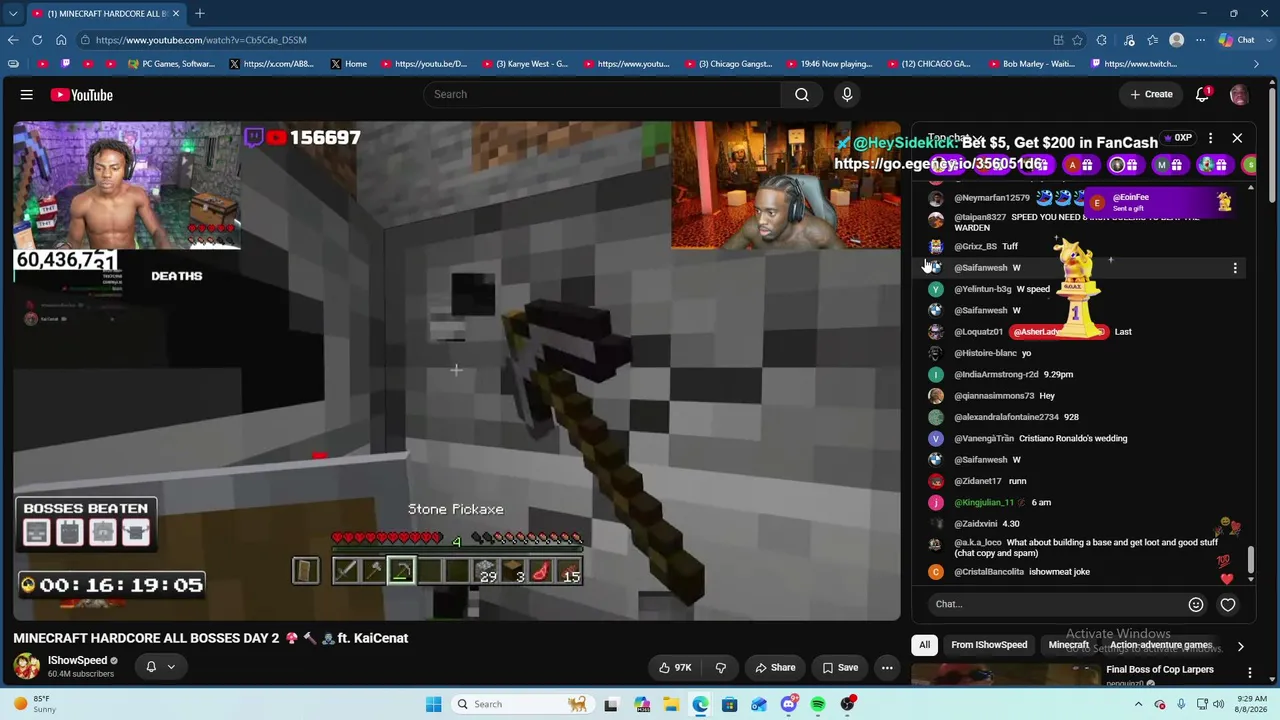Open the YouTube account avatar menu
1280x720 pixels.
pos(1239,94)
